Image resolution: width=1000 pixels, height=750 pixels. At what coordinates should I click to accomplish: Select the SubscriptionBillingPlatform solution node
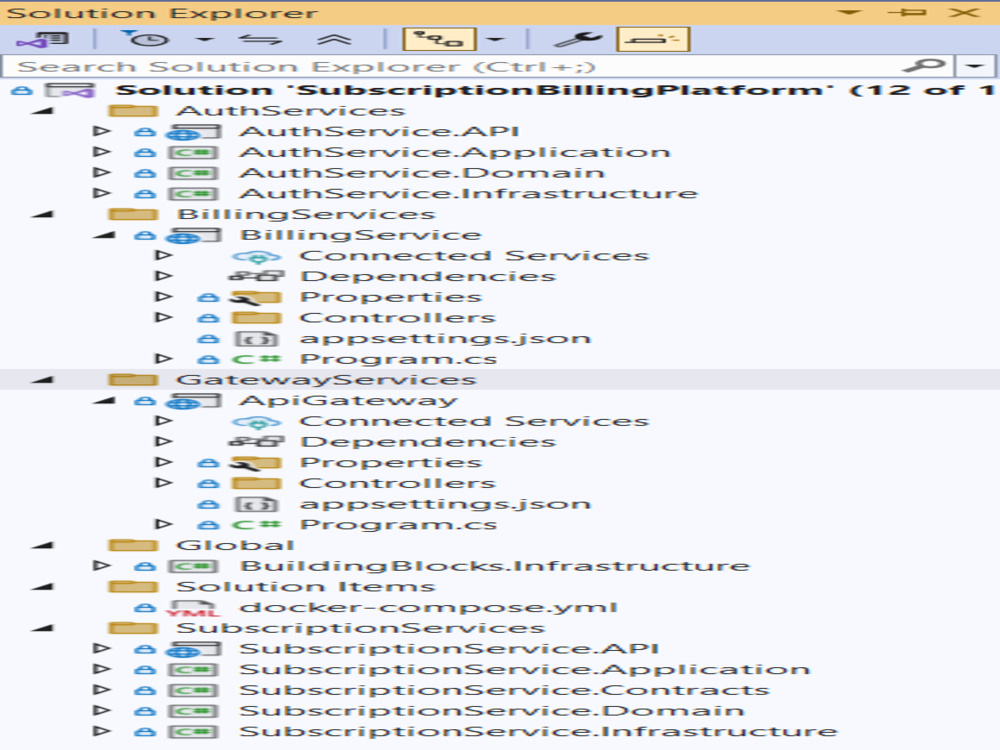[x=555, y=90]
